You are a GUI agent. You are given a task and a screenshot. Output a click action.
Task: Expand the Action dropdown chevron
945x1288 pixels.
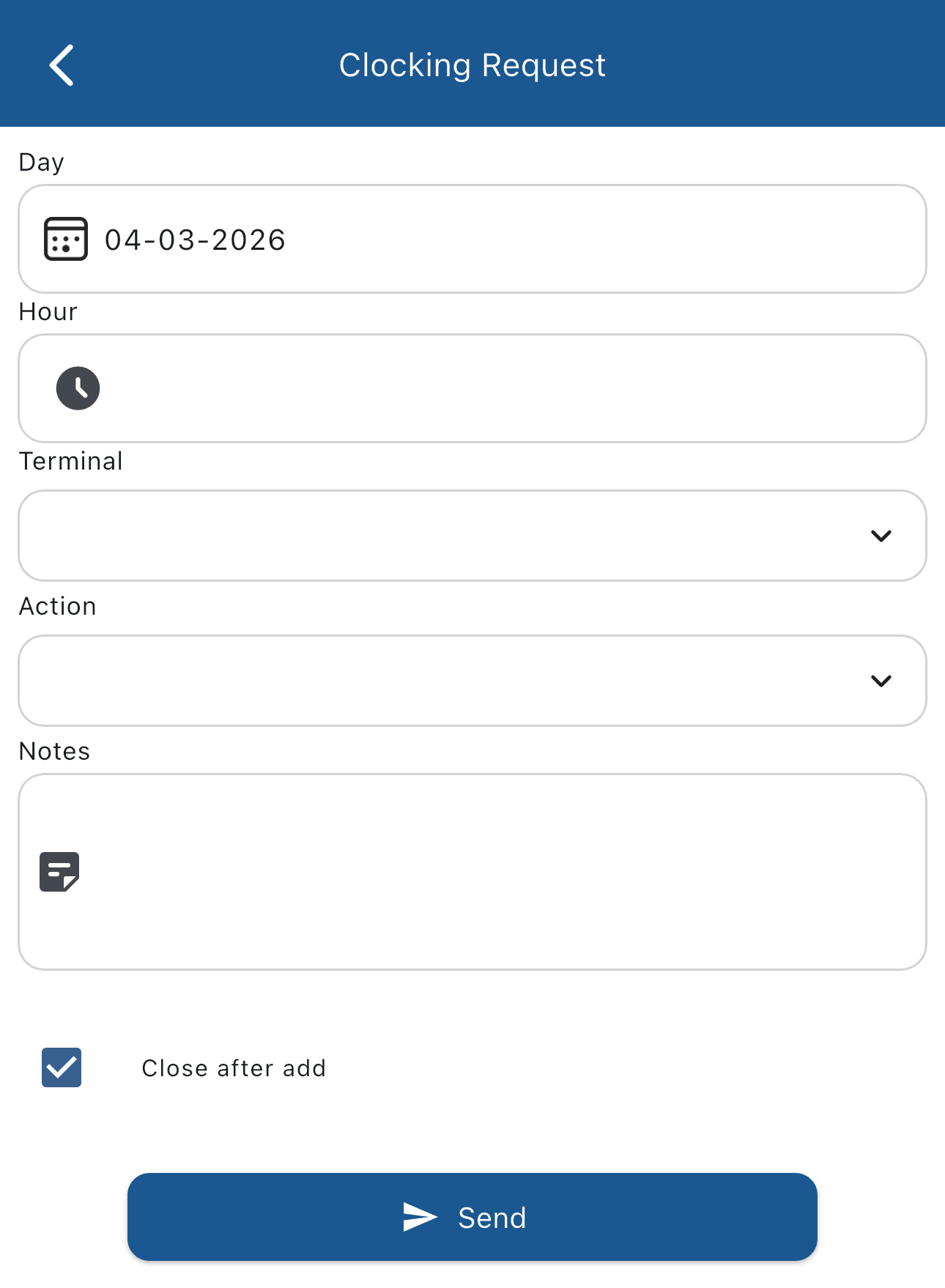click(882, 681)
